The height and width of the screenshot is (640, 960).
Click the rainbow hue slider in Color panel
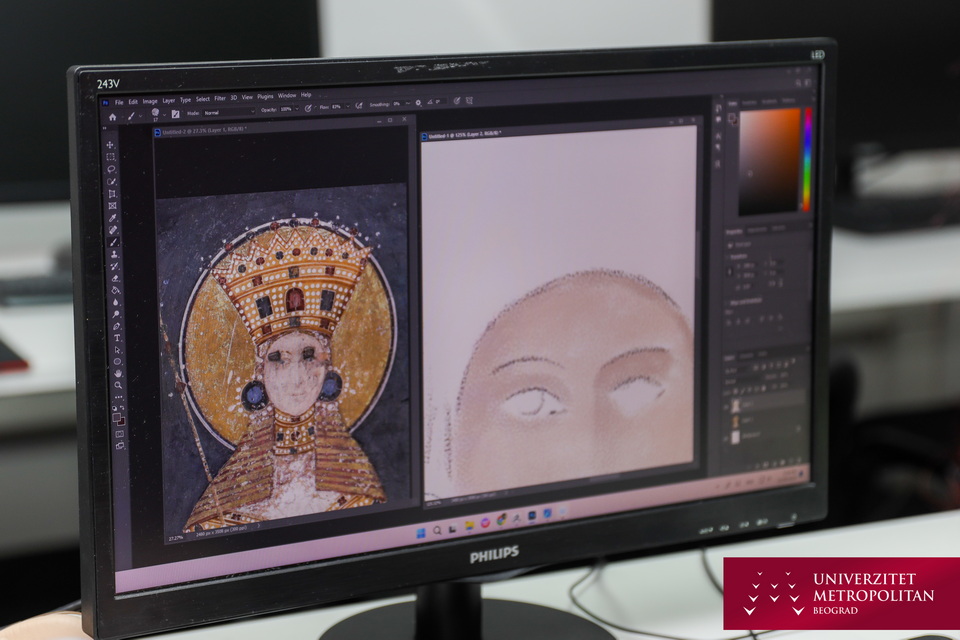[807, 160]
